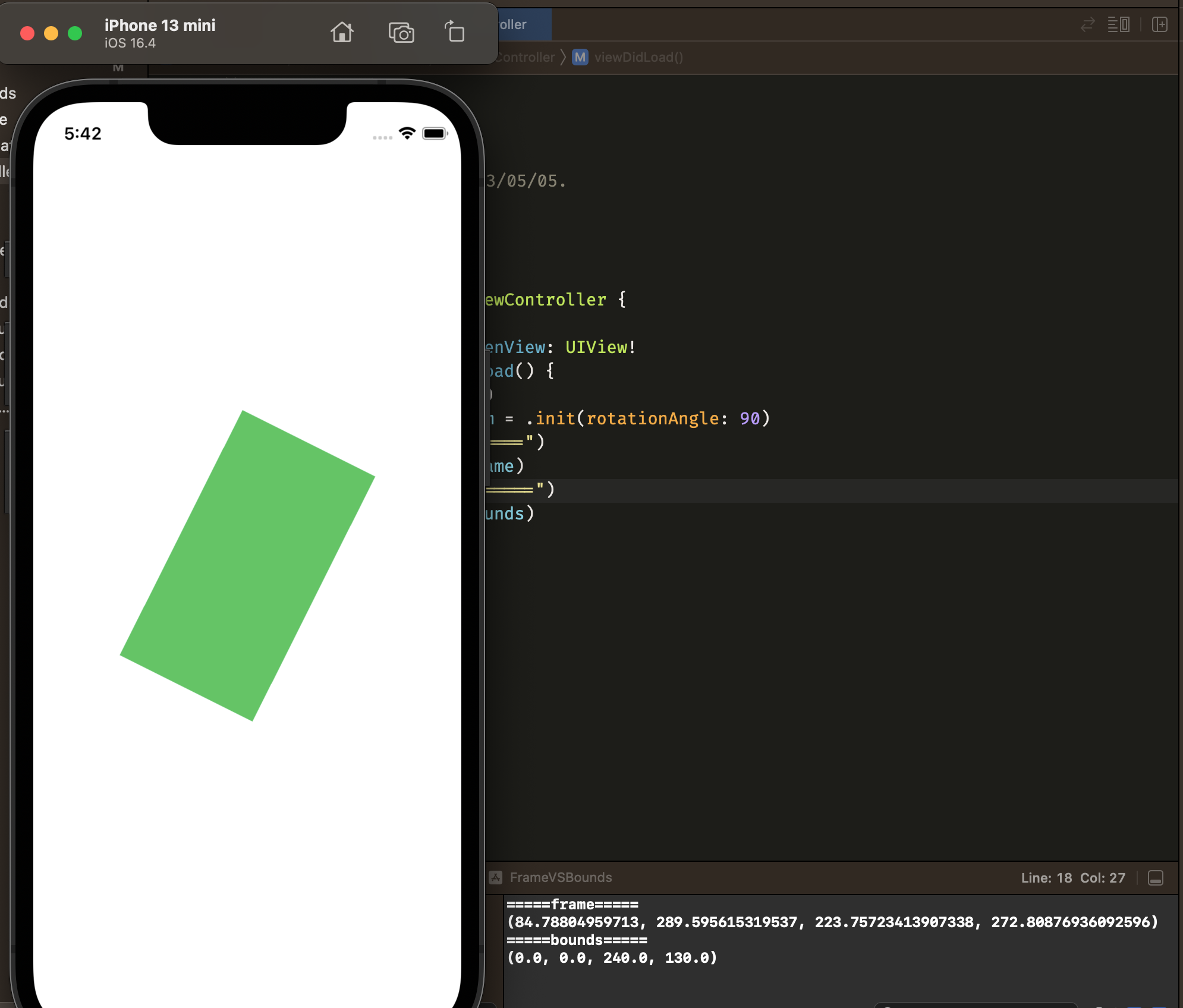Click the Controller jump bar segment

click(x=525, y=57)
